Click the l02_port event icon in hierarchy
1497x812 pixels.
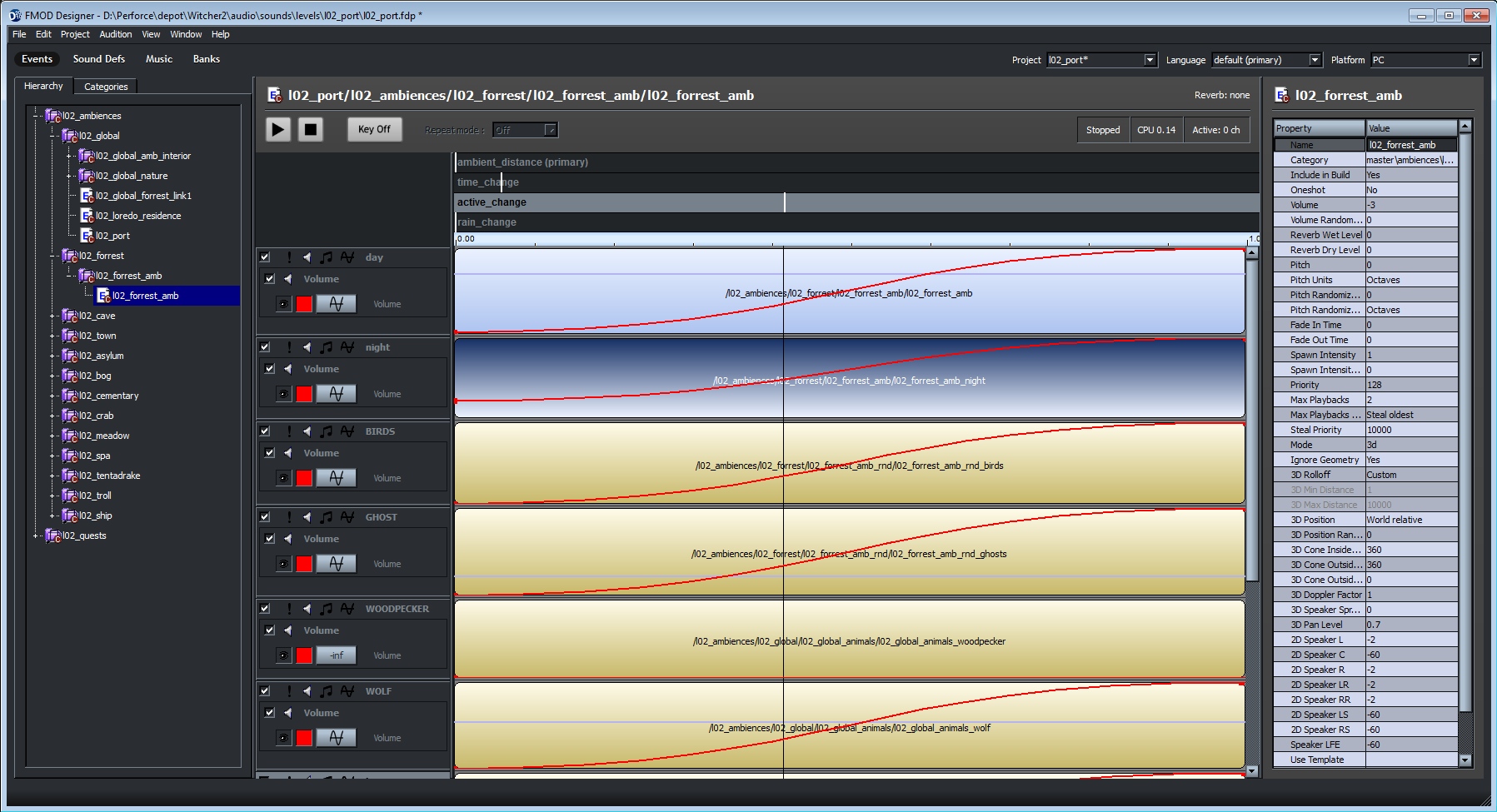(87, 236)
